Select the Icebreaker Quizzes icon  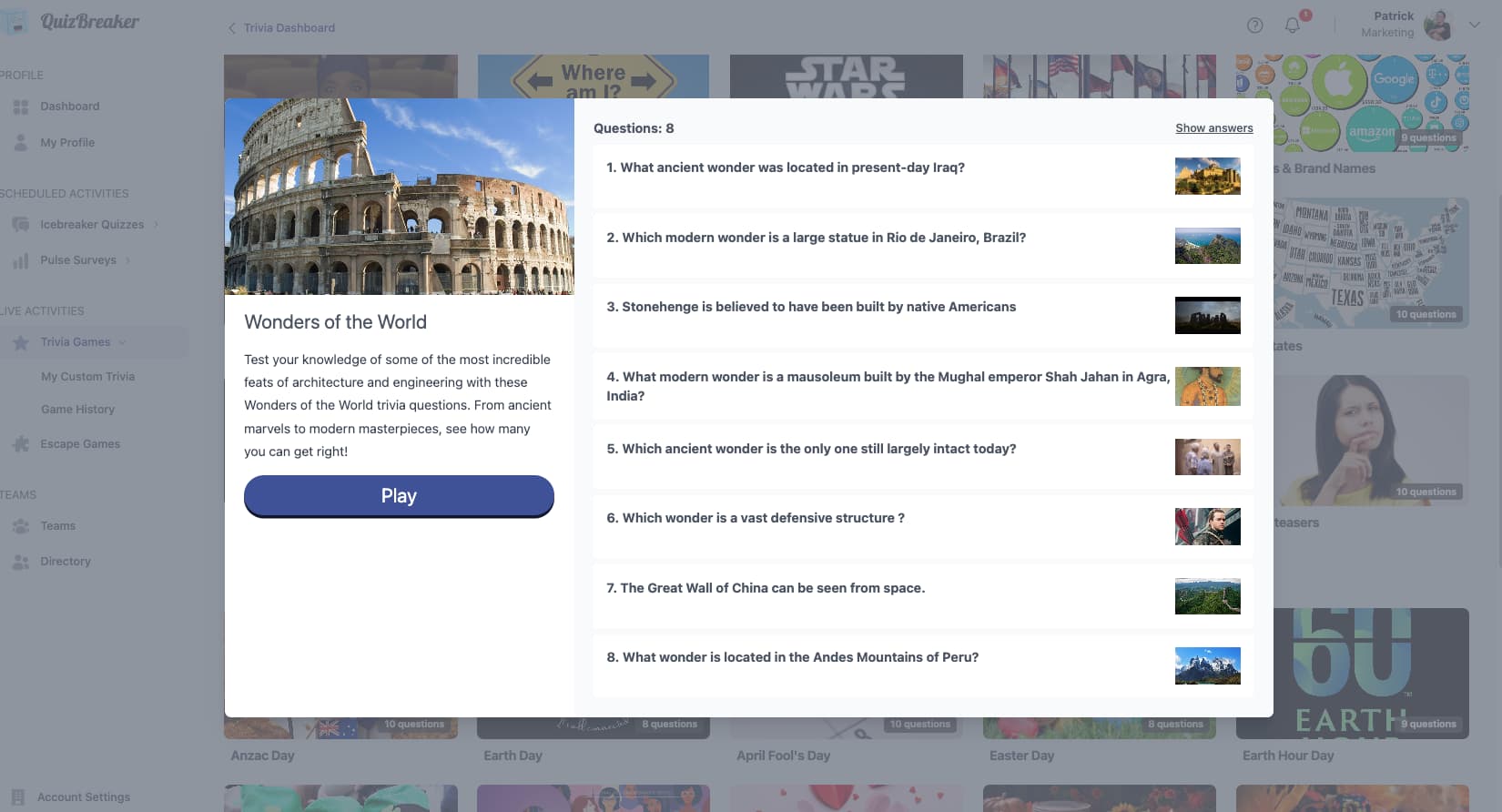point(20,224)
